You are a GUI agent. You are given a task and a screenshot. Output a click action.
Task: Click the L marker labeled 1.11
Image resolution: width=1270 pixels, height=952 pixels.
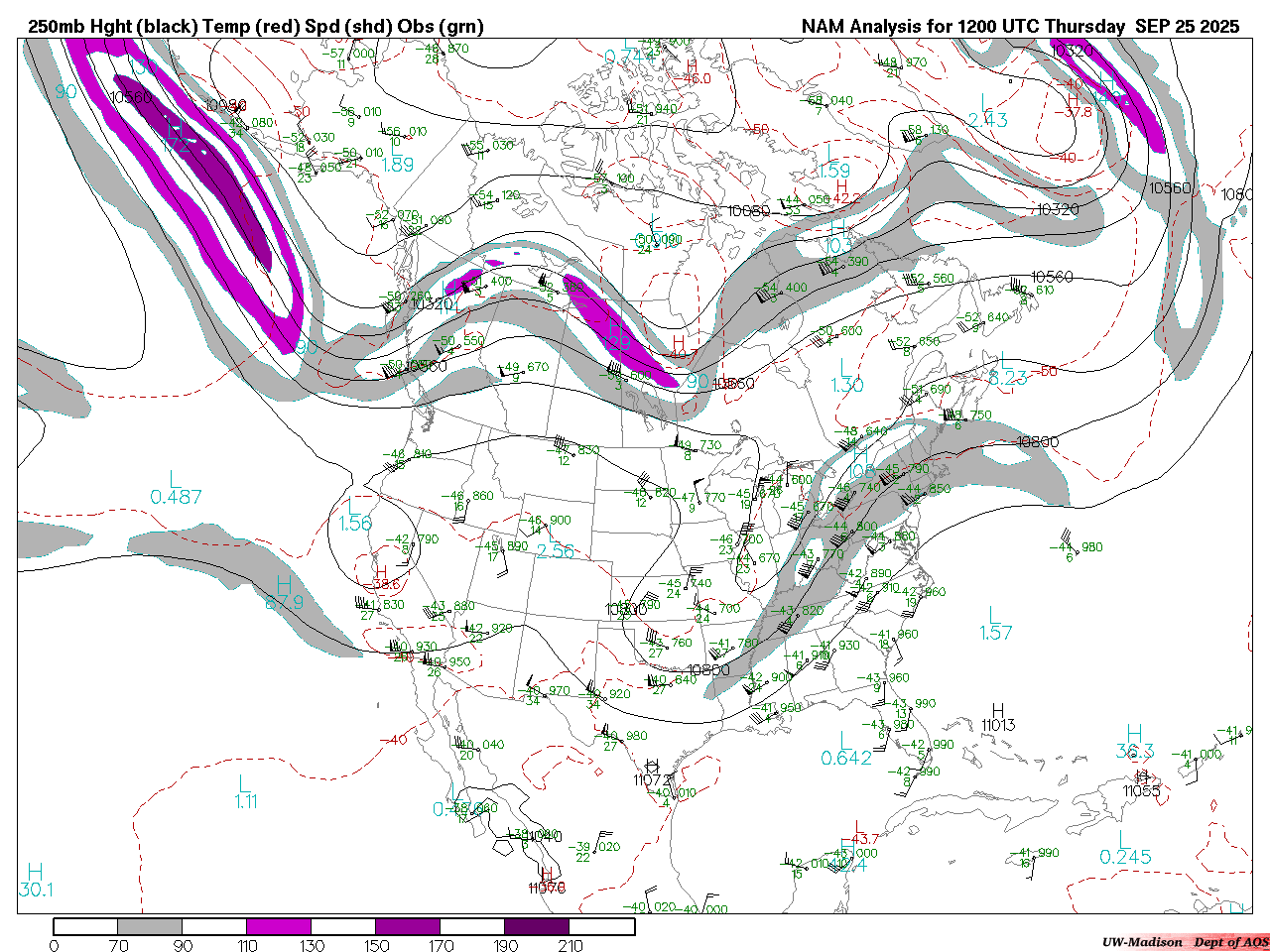point(244,785)
